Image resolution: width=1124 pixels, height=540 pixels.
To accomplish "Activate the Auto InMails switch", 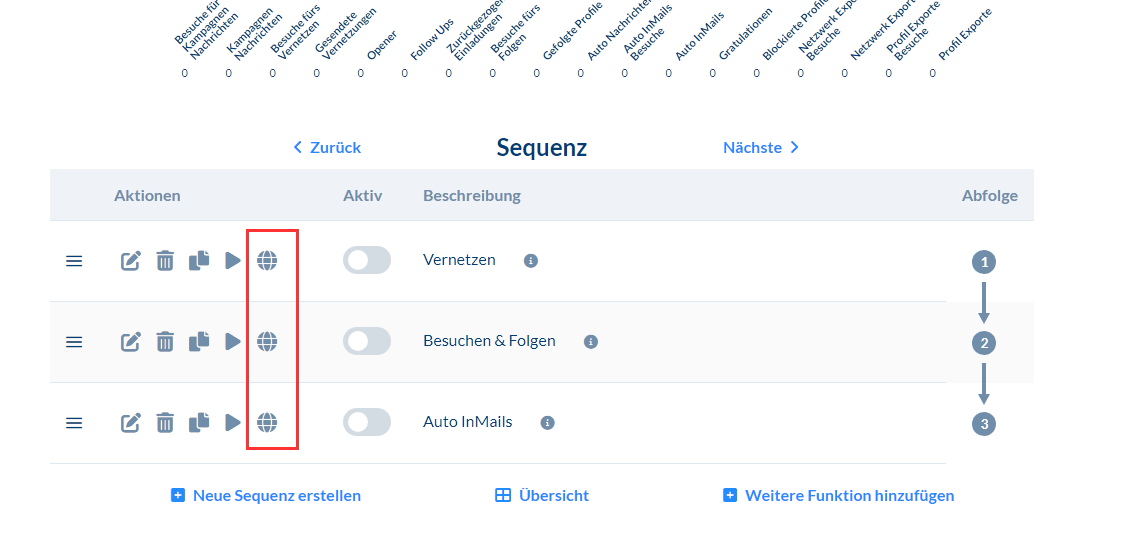I will (367, 423).
